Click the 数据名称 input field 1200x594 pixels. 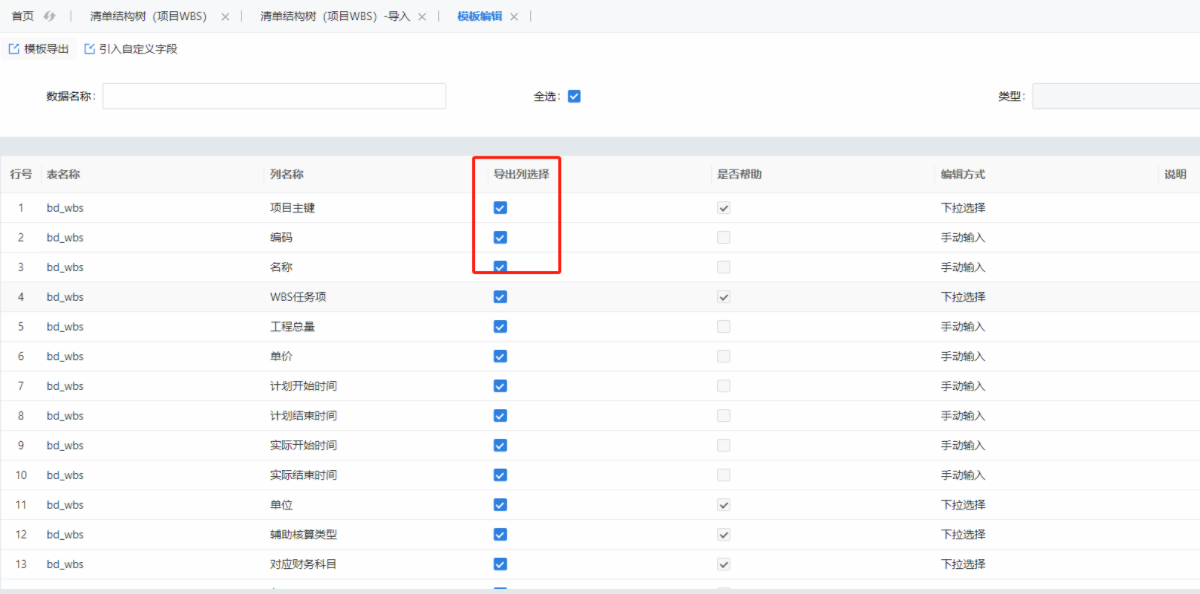tap(274, 96)
